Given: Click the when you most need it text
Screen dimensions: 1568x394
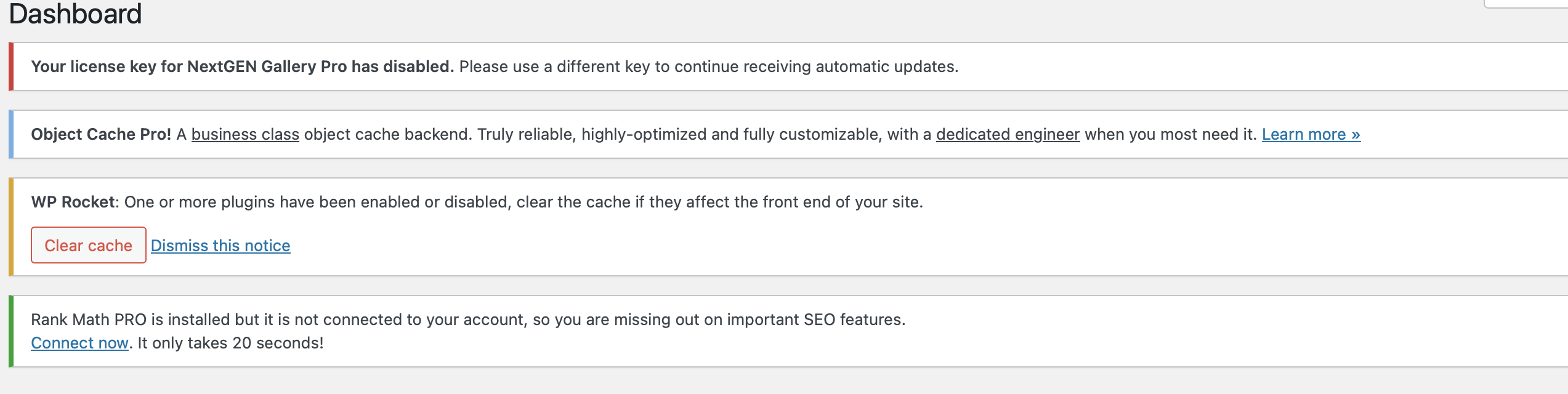Looking at the screenshot, I should pyautogui.click(x=1170, y=134).
